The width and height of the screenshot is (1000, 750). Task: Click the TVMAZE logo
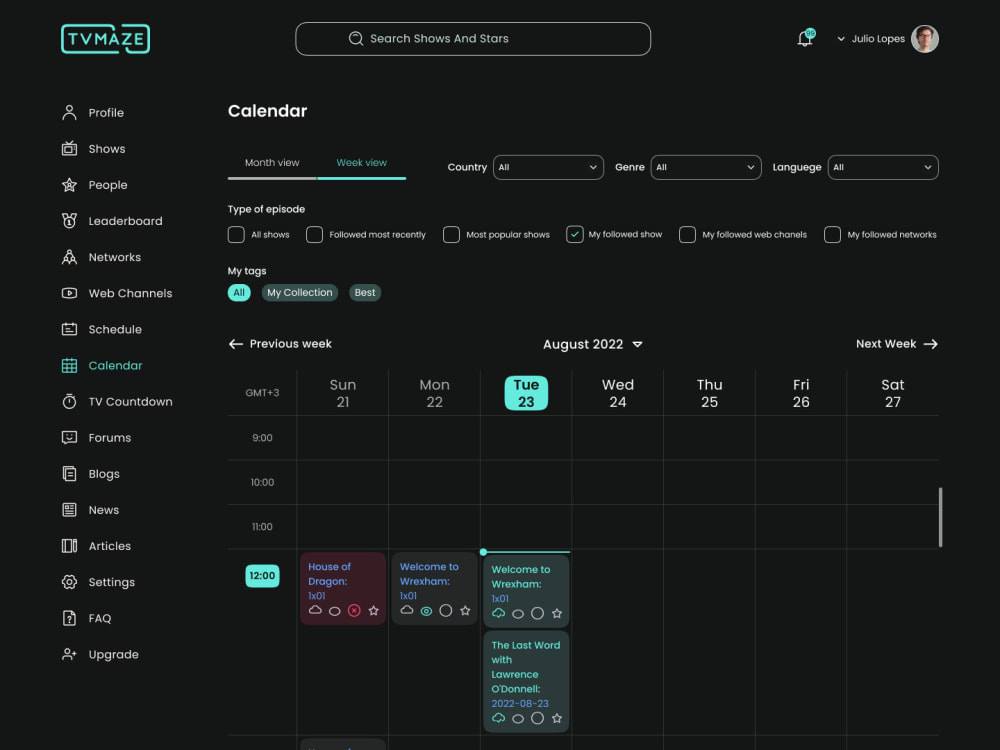(x=105, y=39)
